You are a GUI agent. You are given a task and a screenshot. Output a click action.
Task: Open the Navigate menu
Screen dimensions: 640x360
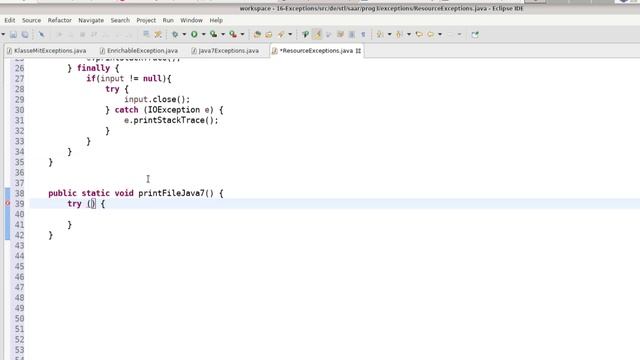(91, 20)
